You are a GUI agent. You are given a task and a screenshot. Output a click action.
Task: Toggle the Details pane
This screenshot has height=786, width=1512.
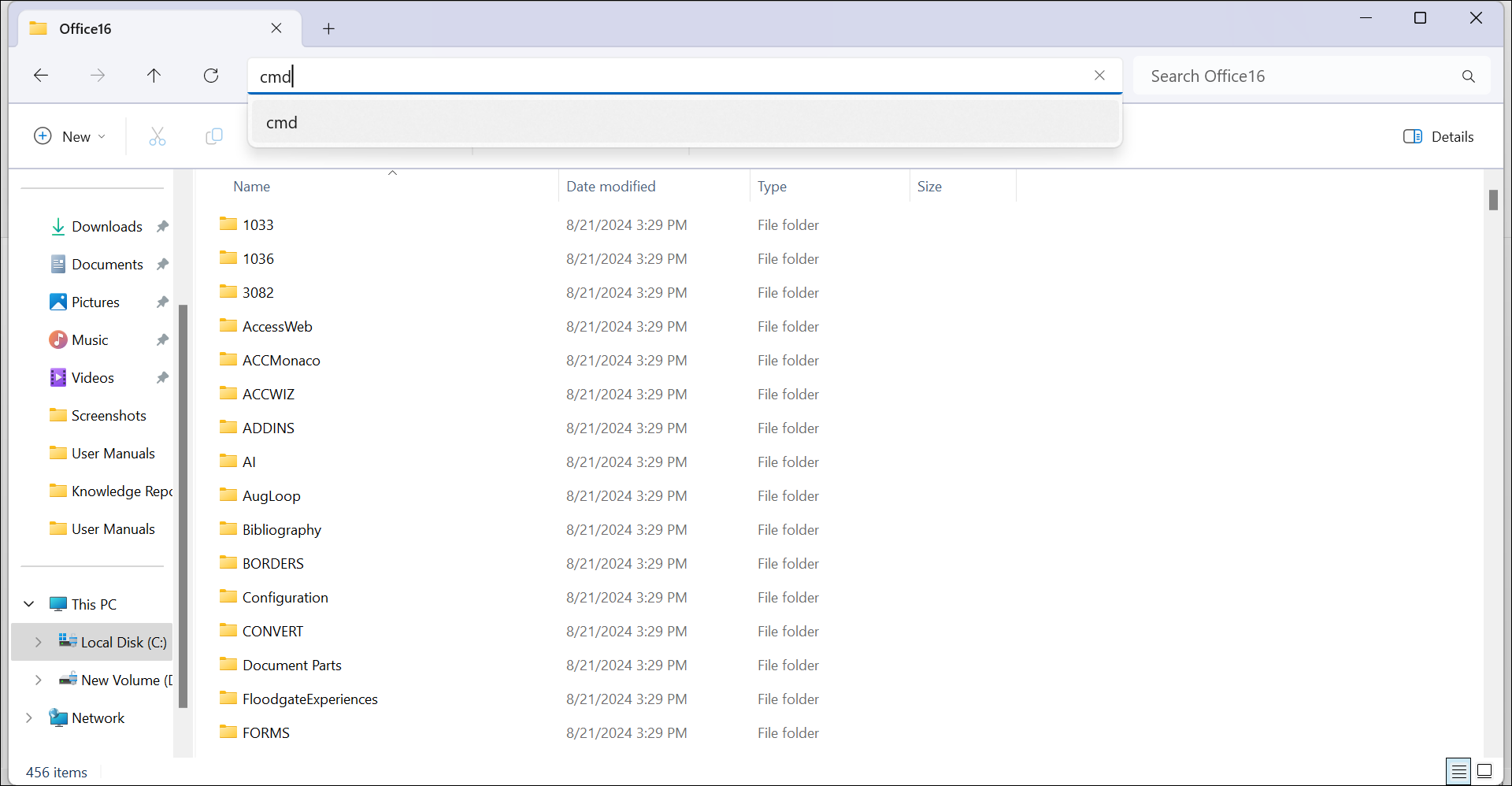(x=1438, y=137)
